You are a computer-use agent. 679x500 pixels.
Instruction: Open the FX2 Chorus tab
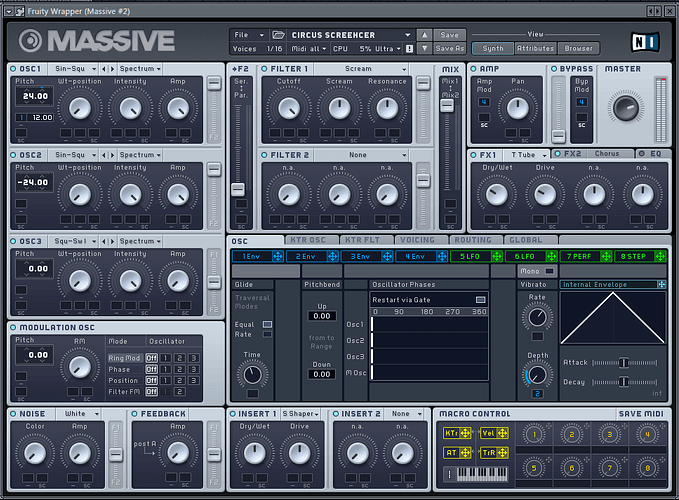point(592,154)
